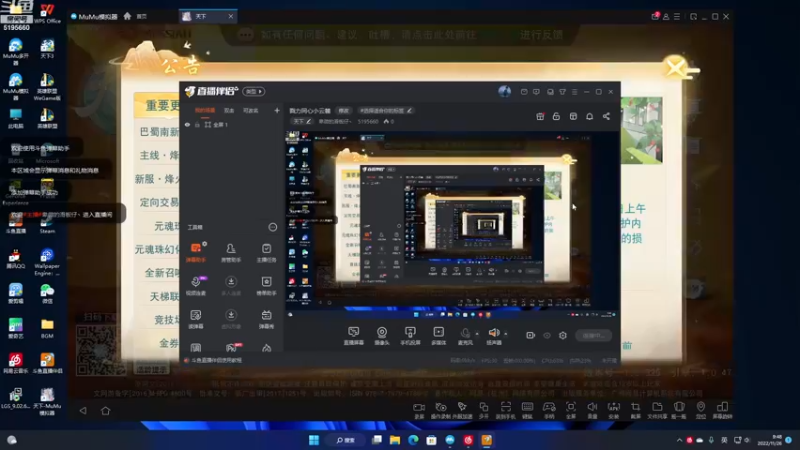The image size is (800, 450).
Task: Toggle the preview eye icon next to the settings gear
Action: tap(547, 335)
